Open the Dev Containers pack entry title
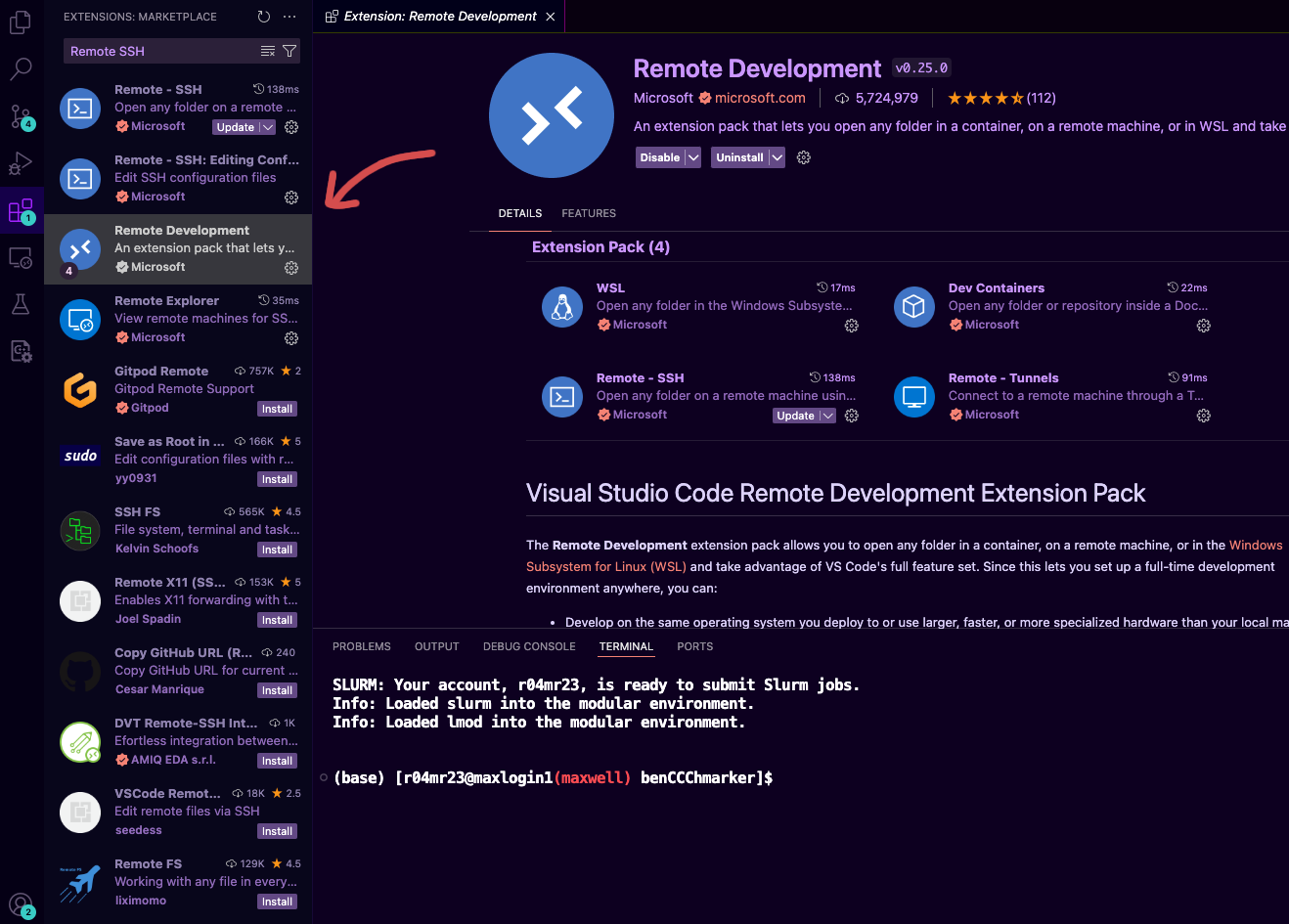 [997, 287]
